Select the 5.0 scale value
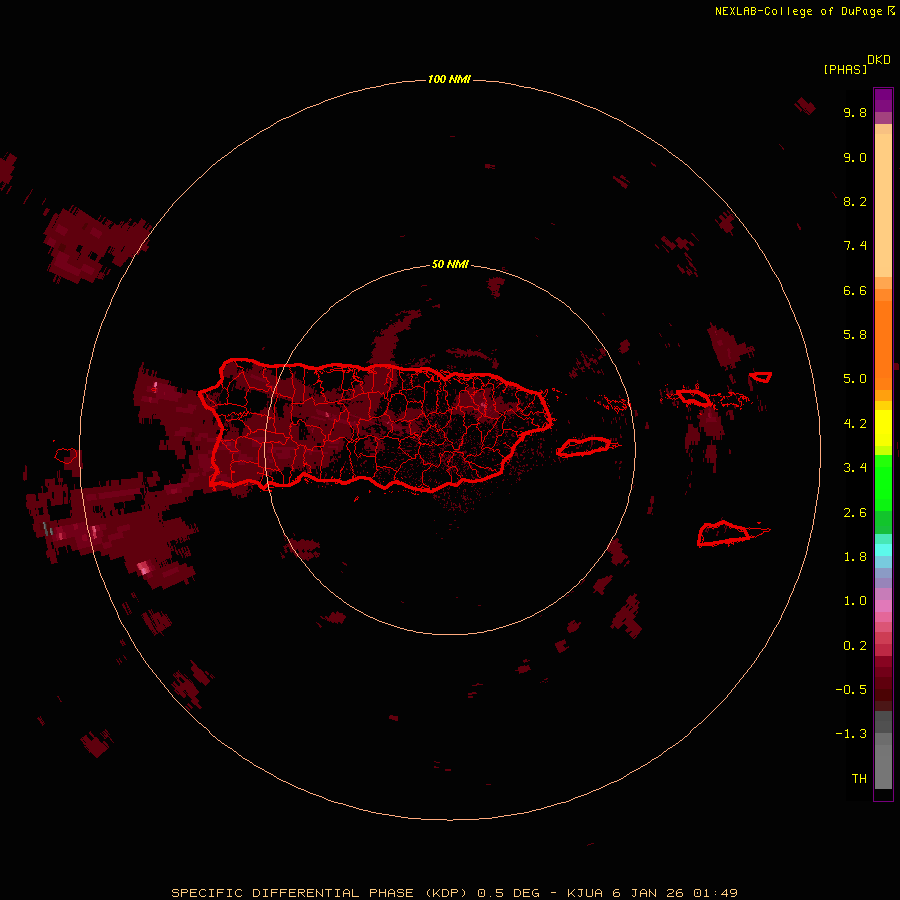This screenshot has width=900, height=900. click(855, 379)
